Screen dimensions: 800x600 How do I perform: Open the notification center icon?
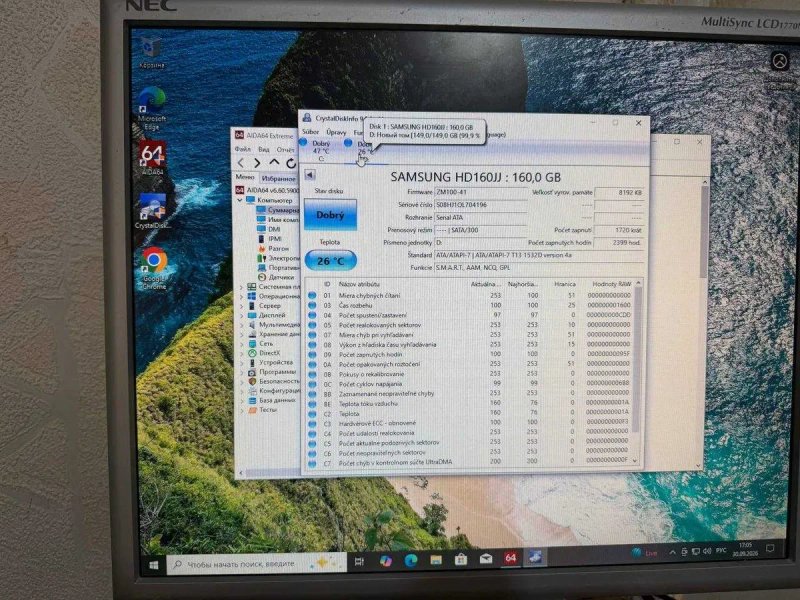[770, 549]
